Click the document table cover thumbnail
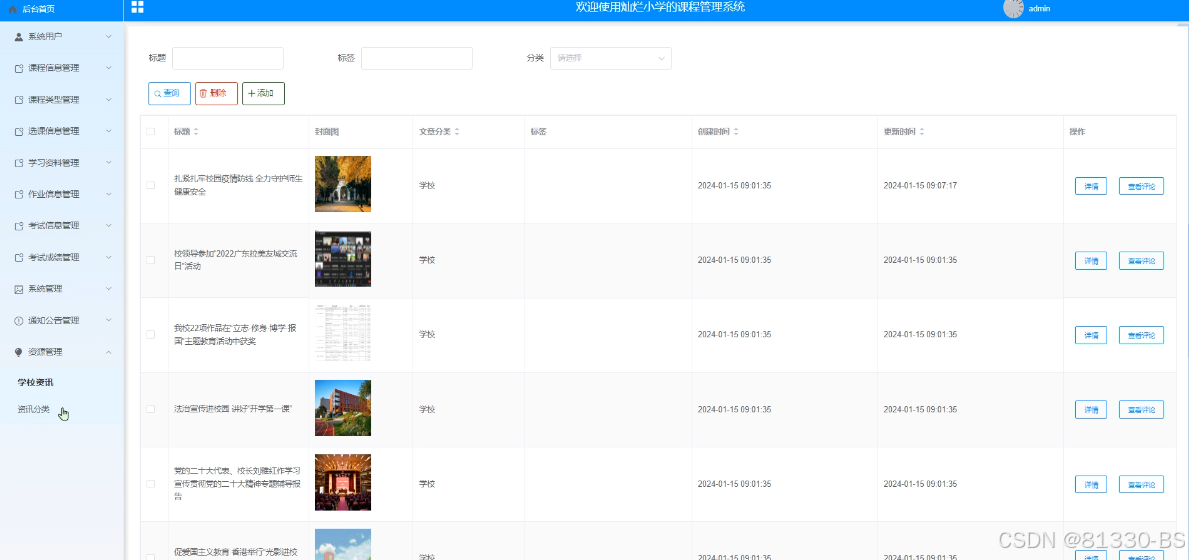This screenshot has height=560, width=1189. coord(343,333)
